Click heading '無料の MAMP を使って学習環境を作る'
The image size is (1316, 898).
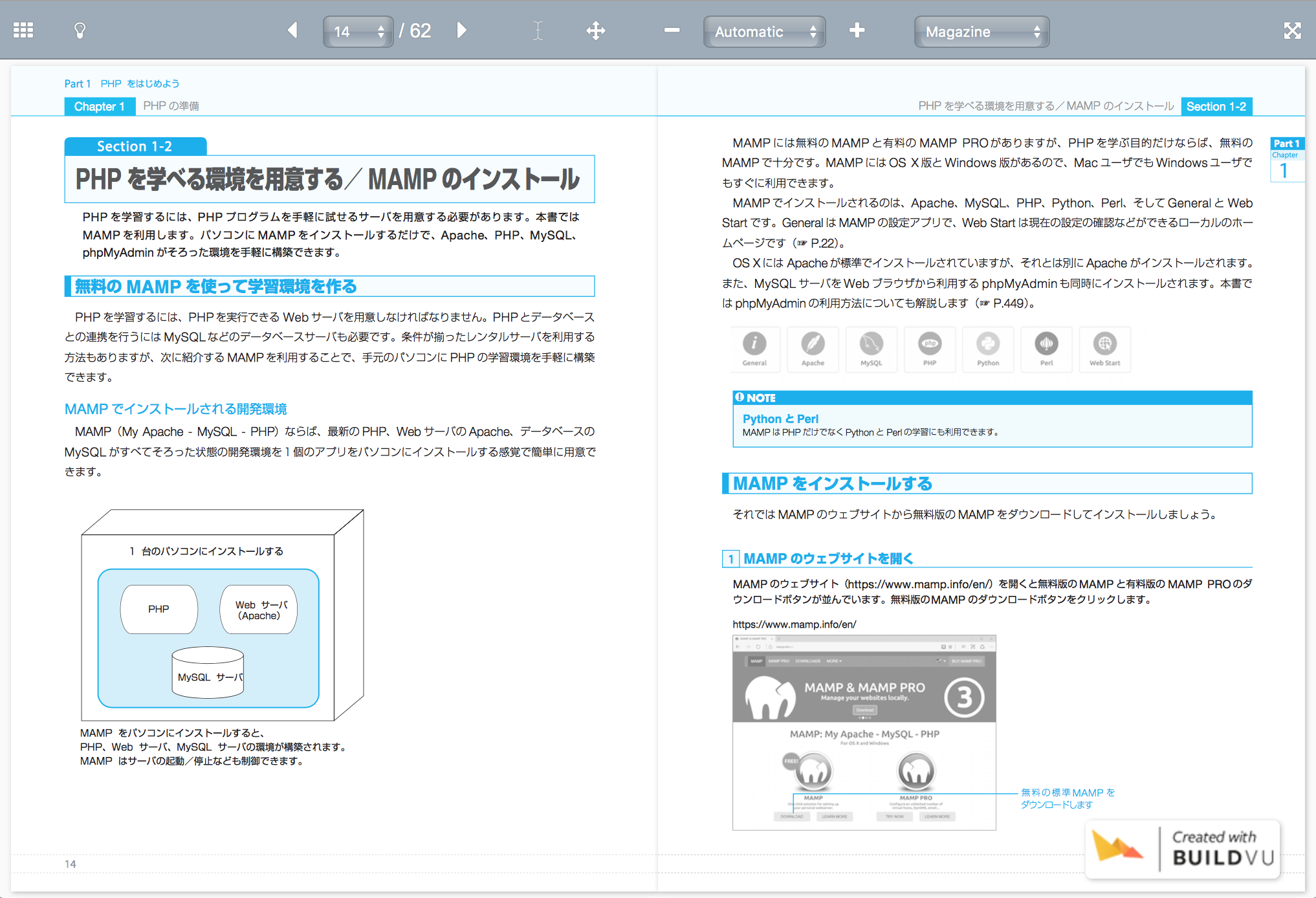click(216, 286)
